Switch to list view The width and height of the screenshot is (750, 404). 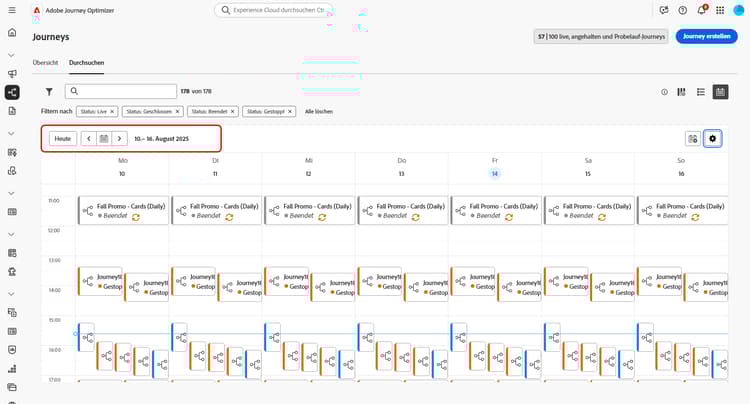pos(701,92)
